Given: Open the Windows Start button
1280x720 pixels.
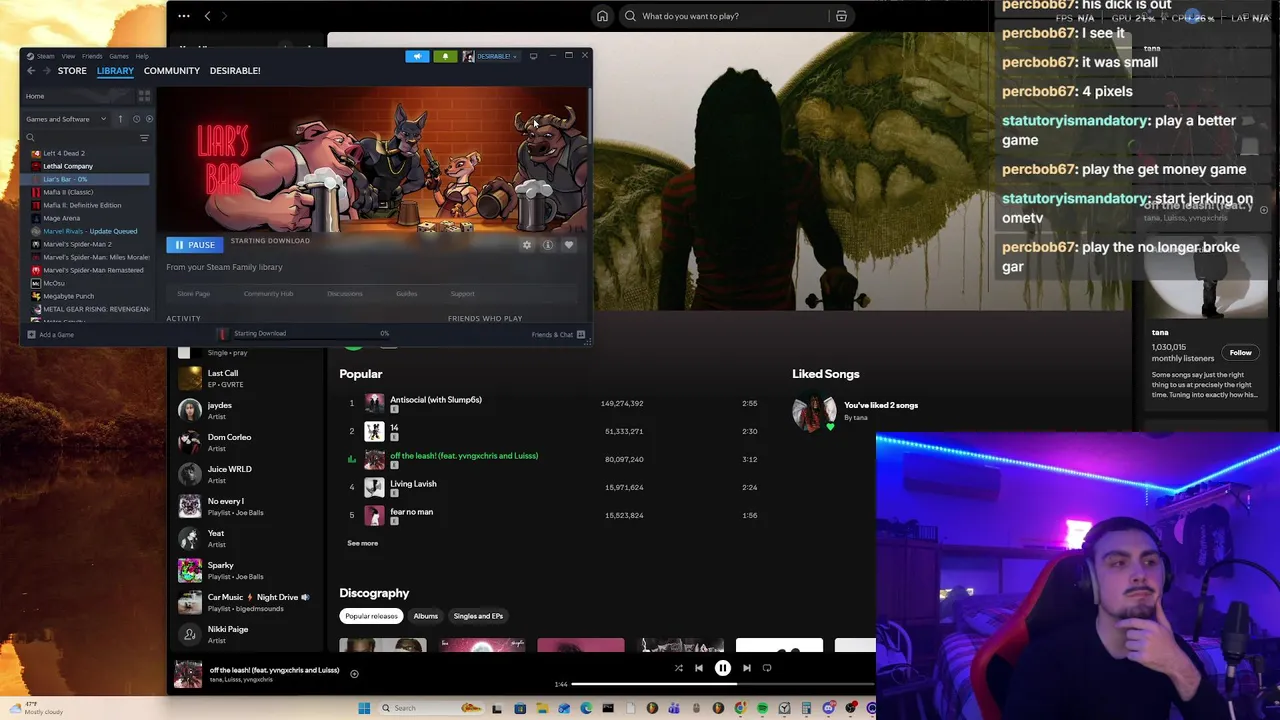Looking at the screenshot, I should 365,708.
